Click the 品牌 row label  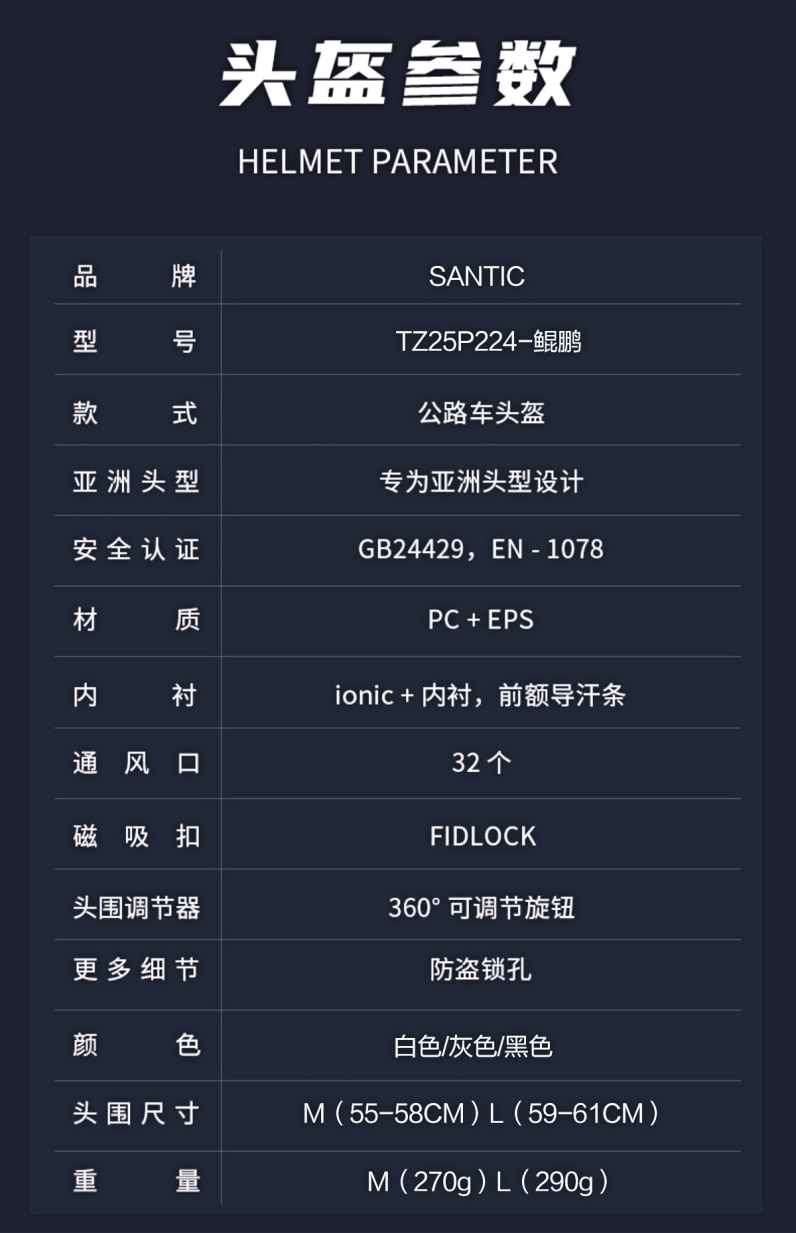pos(136,277)
